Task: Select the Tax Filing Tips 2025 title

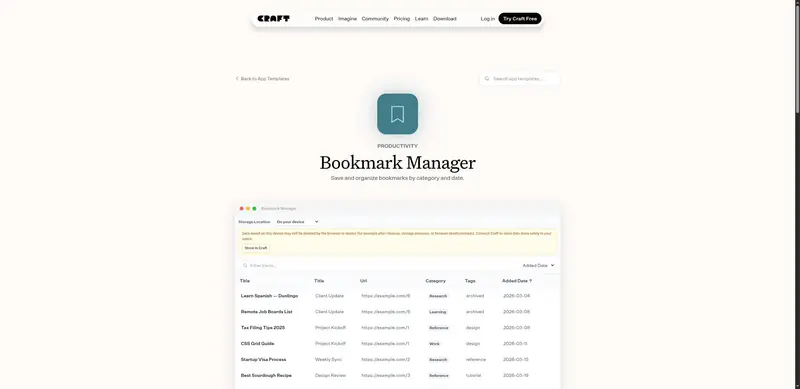Action: pos(263,328)
